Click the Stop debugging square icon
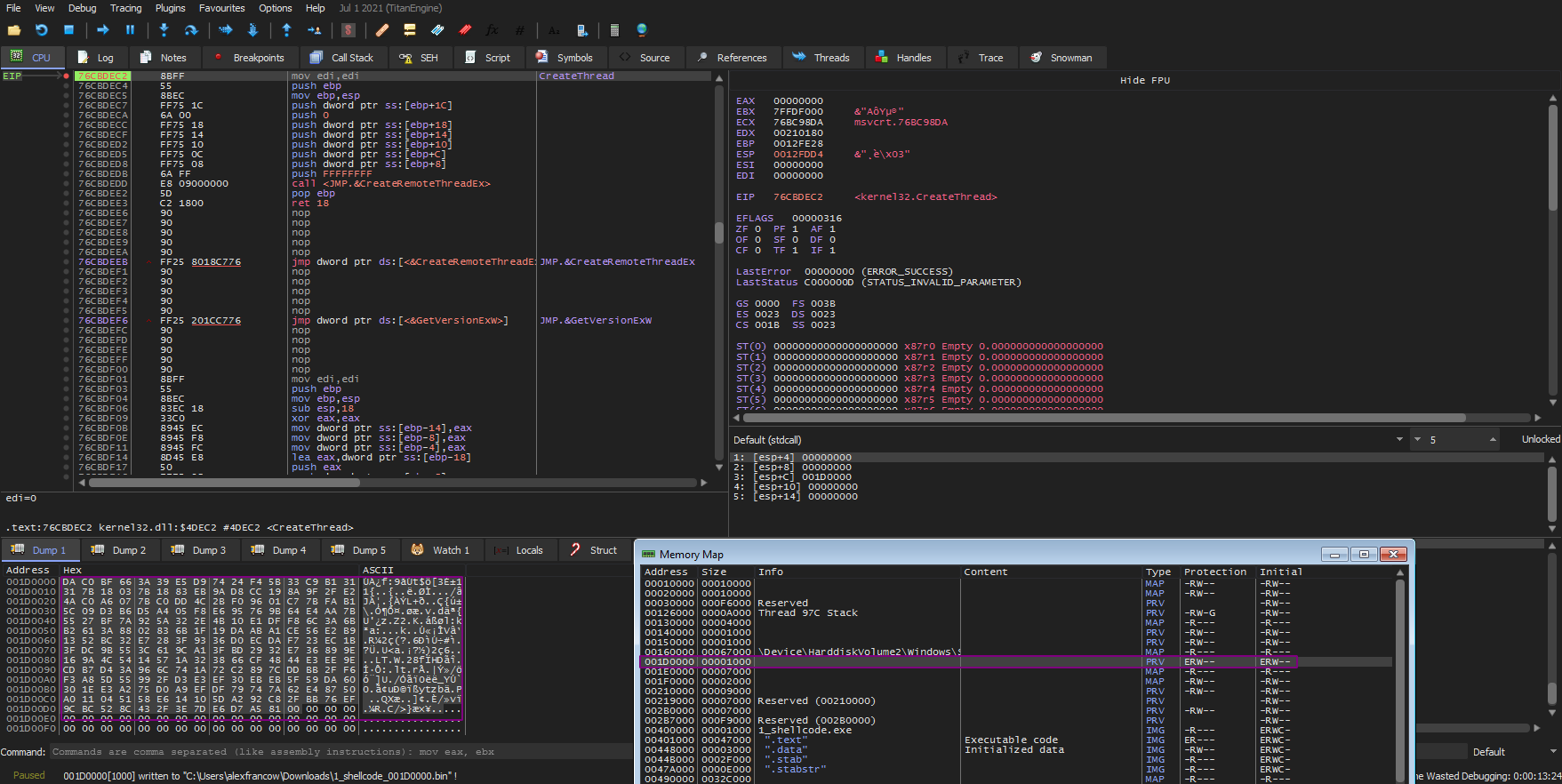The width and height of the screenshot is (1562, 784). pos(68,30)
